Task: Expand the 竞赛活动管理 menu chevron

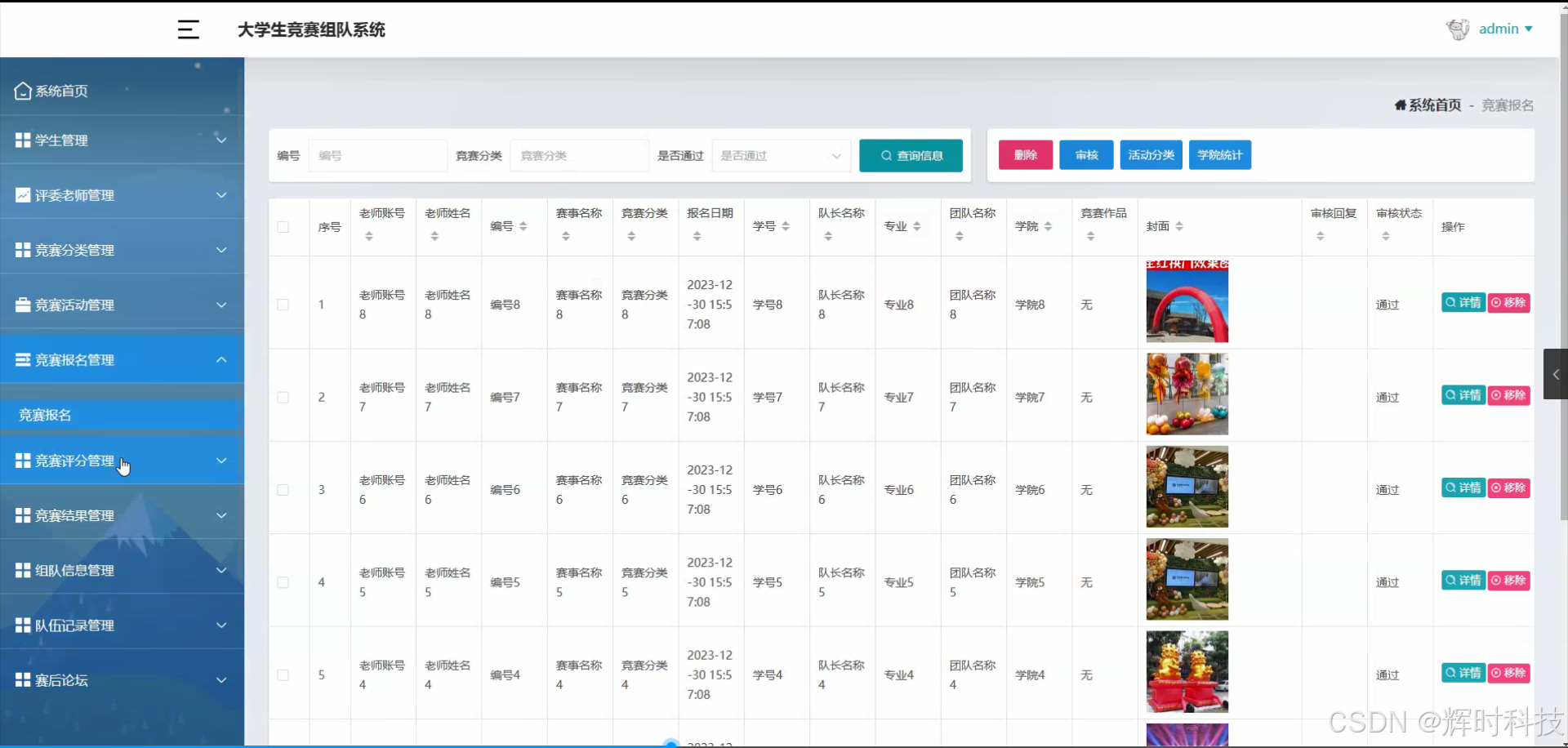Action: [221, 305]
